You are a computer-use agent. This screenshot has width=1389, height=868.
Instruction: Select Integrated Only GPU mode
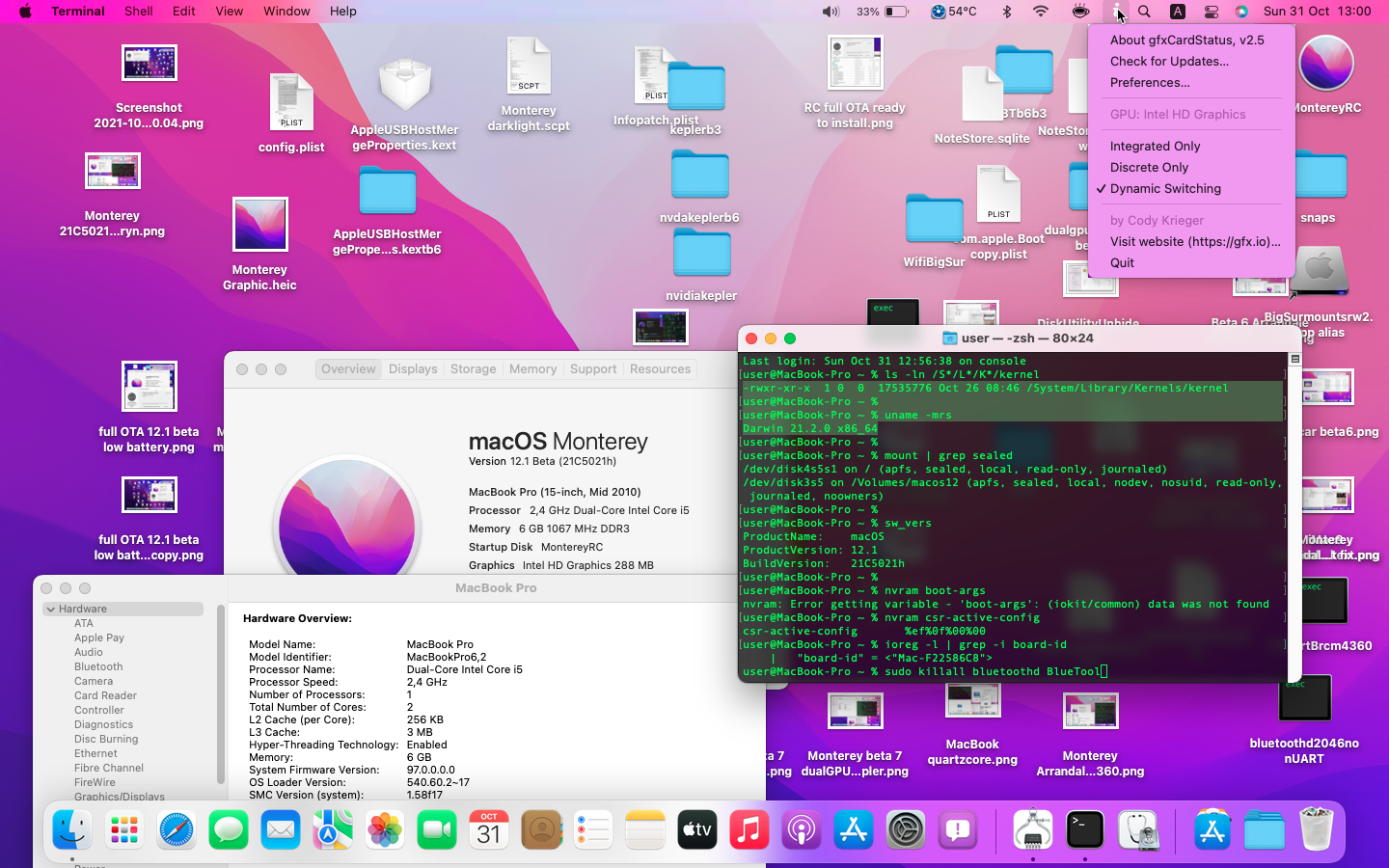1155,146
